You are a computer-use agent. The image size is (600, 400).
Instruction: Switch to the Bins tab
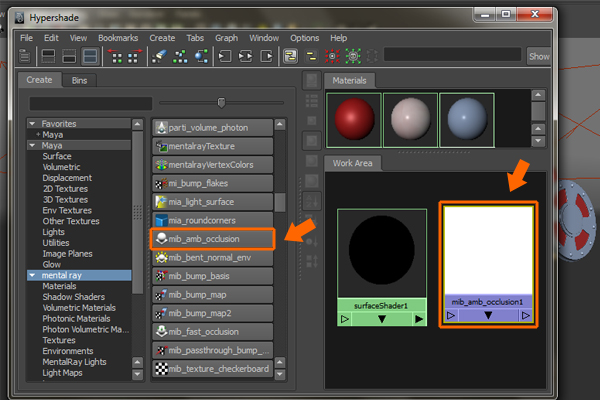pyautogui.click(x=79, y=80)
